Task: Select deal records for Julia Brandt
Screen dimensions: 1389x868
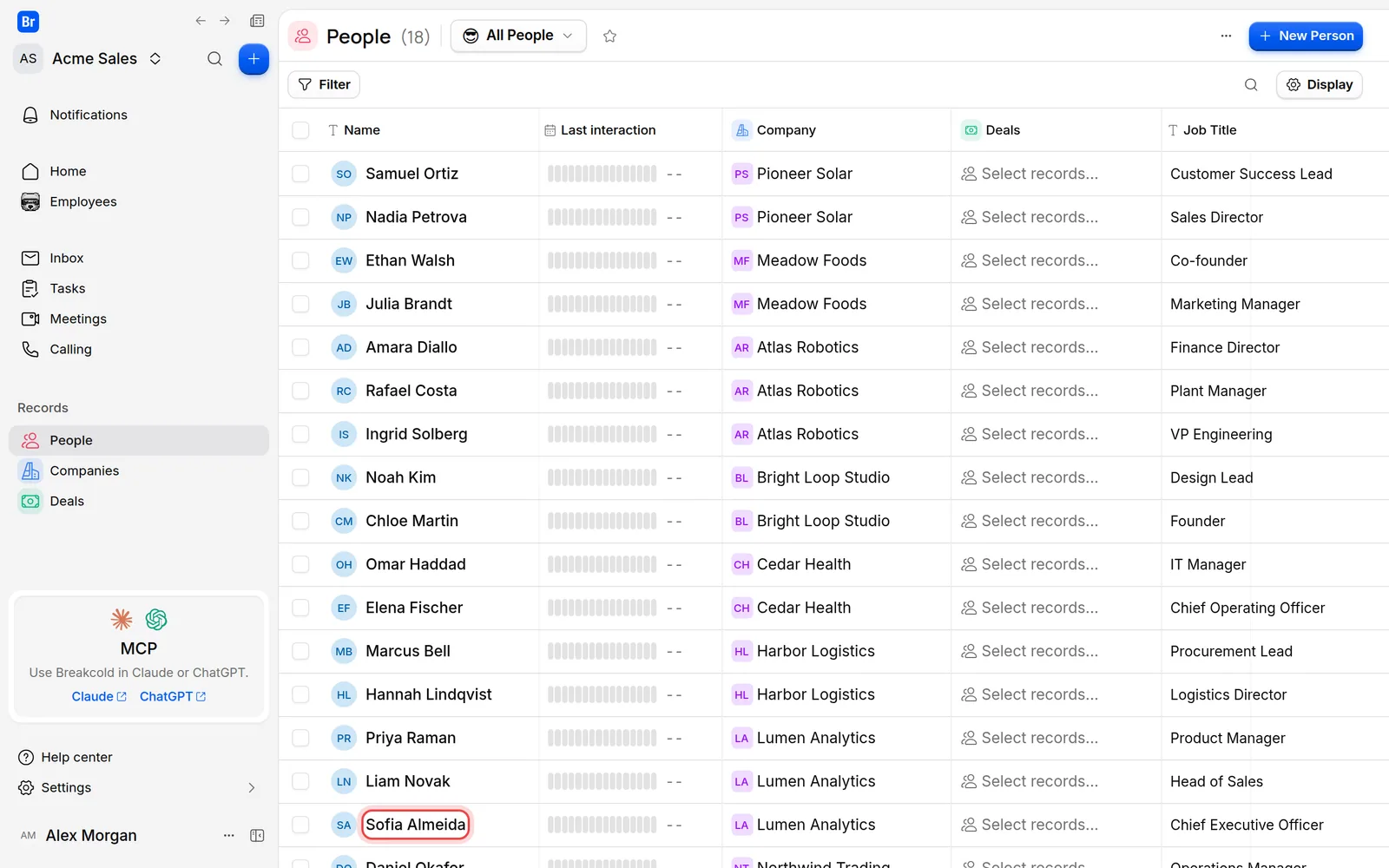Action: tap(1030, 304)
